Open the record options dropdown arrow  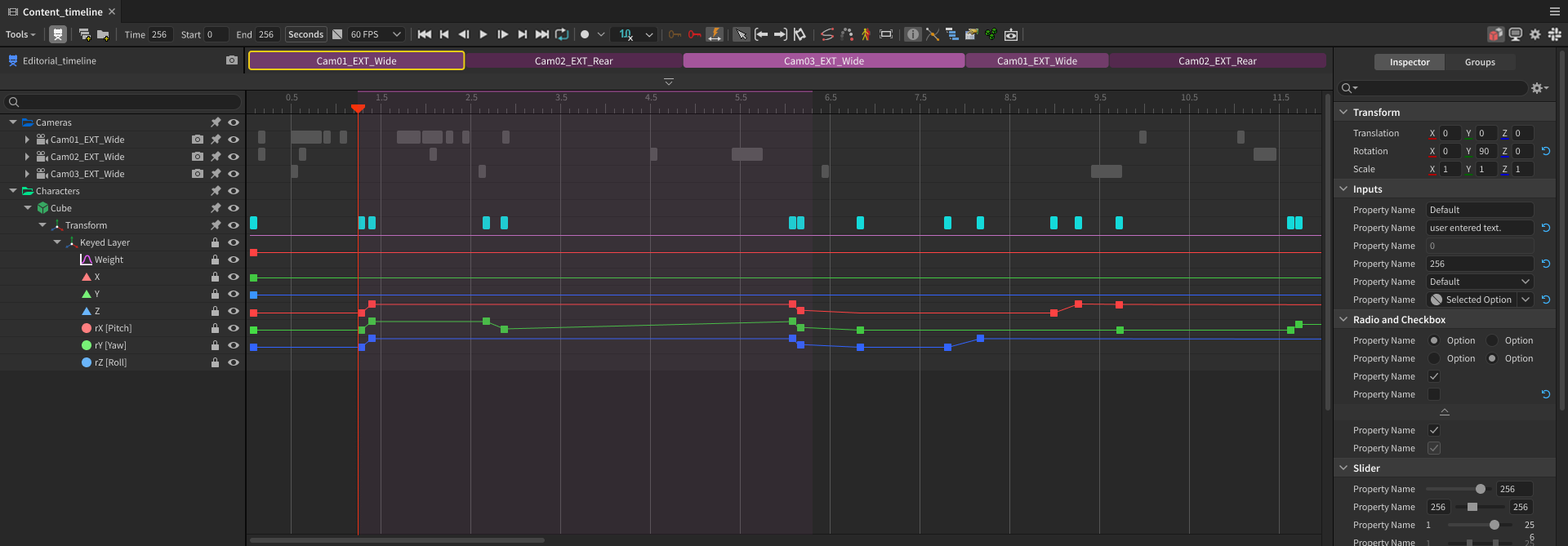[601, 34]
